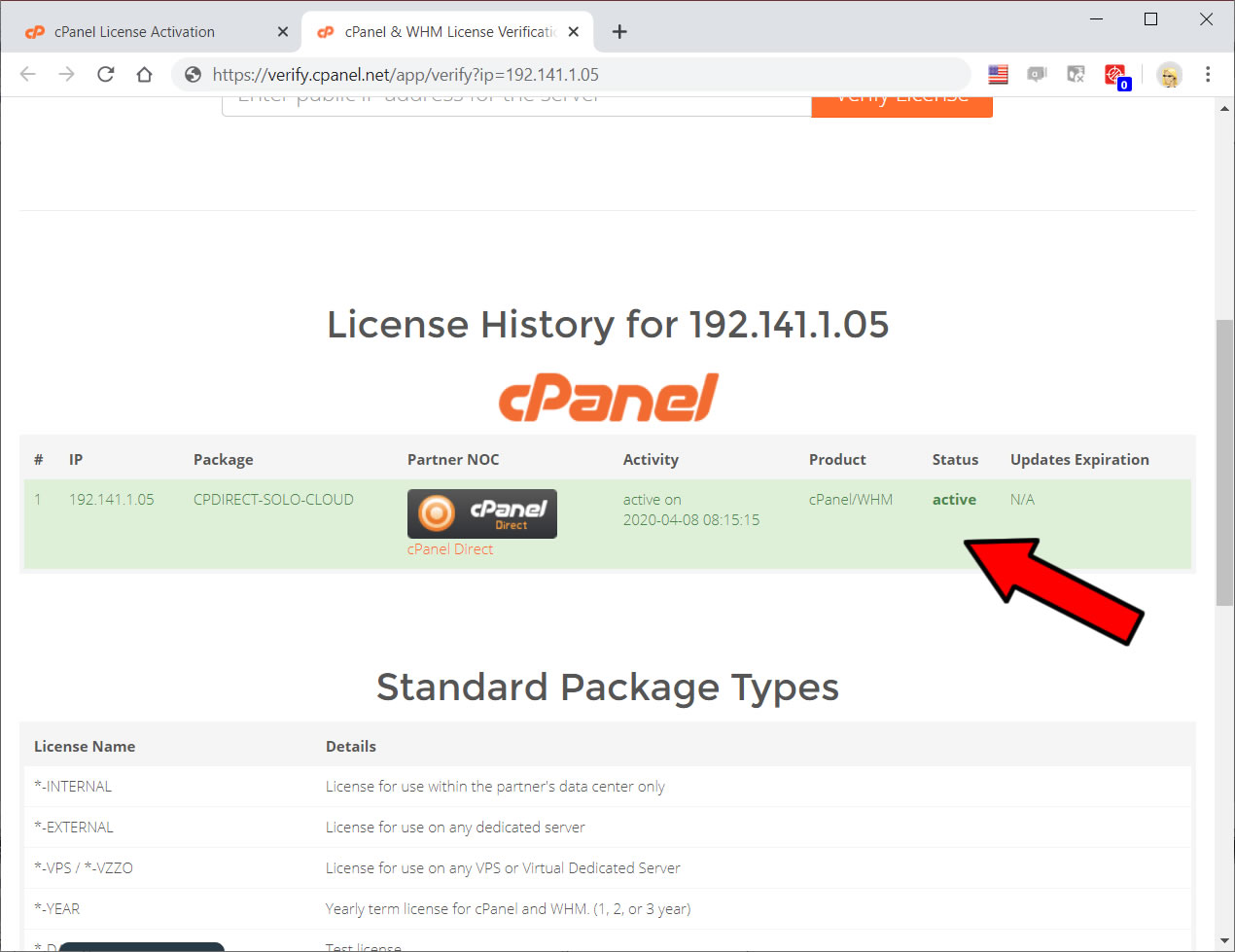
Task: Click the Verify License orange button
Action: [x=901, y=105]
